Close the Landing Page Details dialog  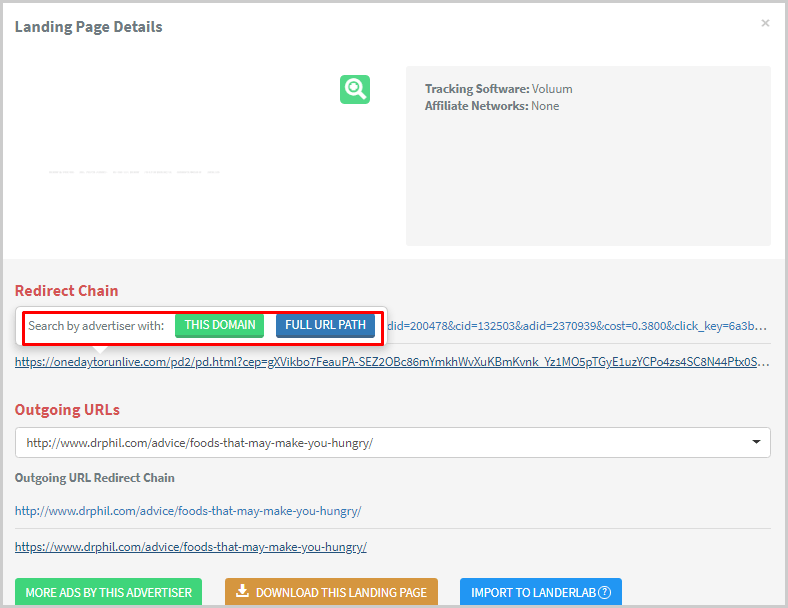[x=765, y=23]
